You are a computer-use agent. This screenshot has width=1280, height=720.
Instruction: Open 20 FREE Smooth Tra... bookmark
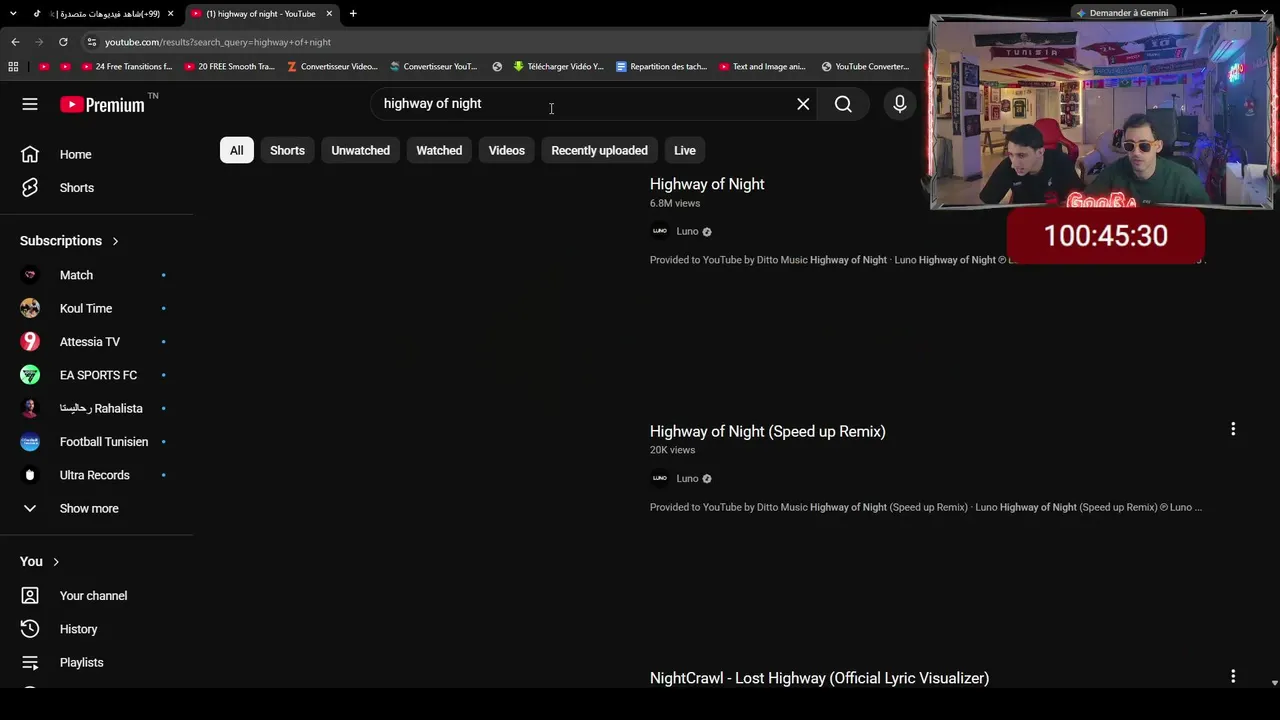click(x=229, y=67)
